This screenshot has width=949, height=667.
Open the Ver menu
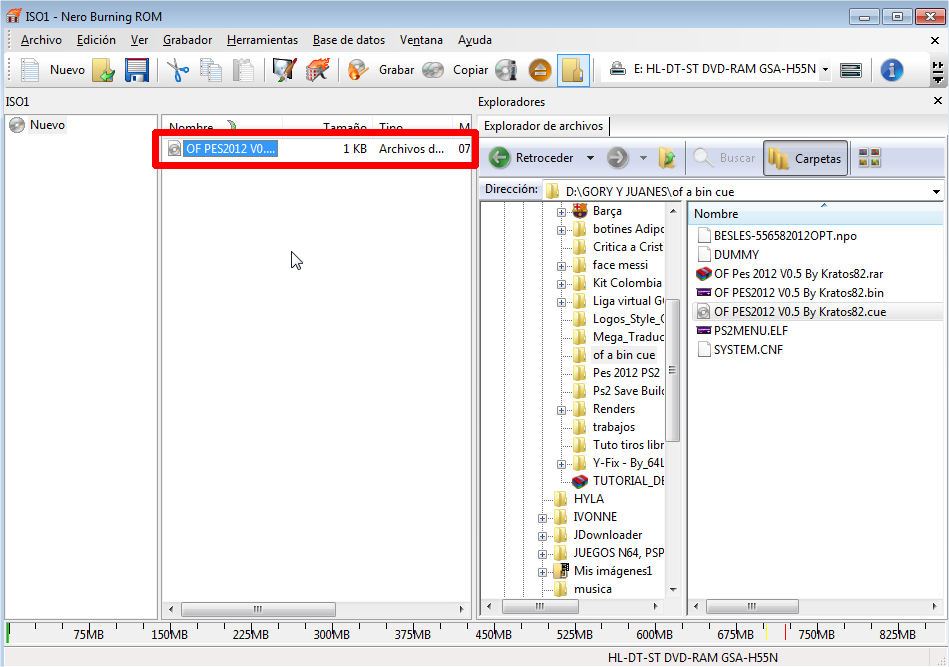[x=139, y=40]
